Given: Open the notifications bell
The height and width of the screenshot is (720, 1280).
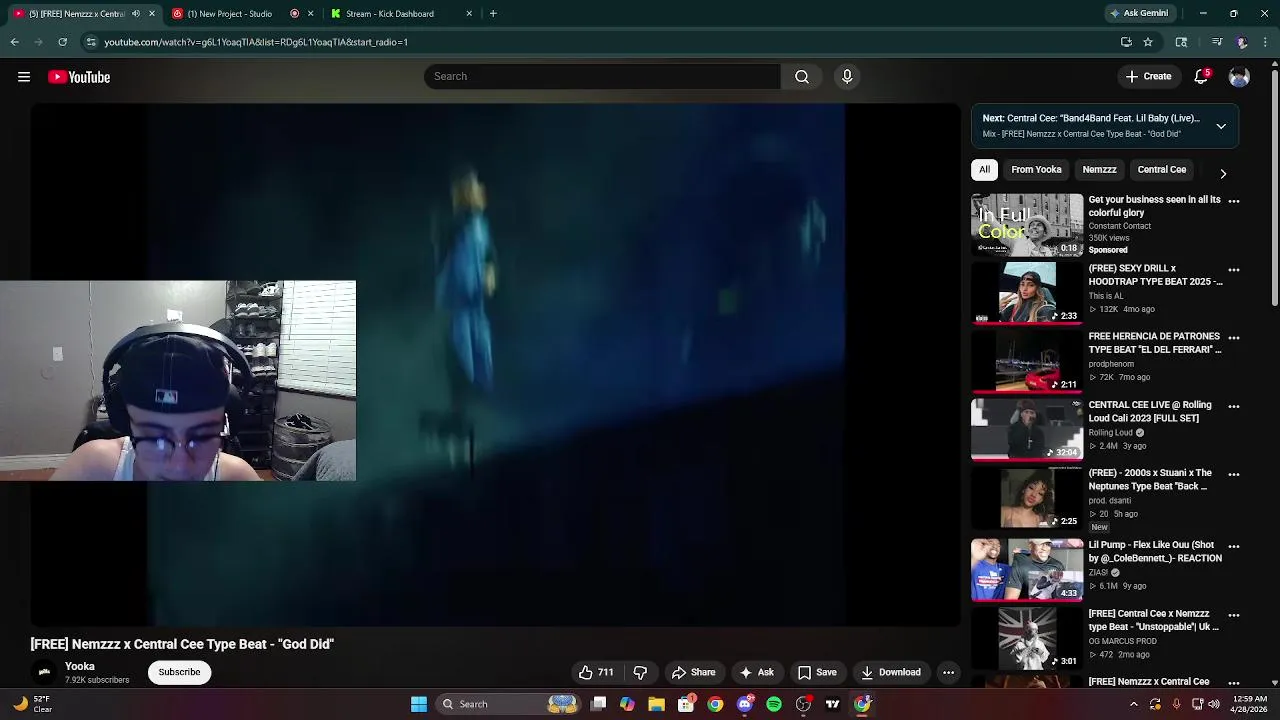Looking at the screenshot, I should tap(1201, 77).
